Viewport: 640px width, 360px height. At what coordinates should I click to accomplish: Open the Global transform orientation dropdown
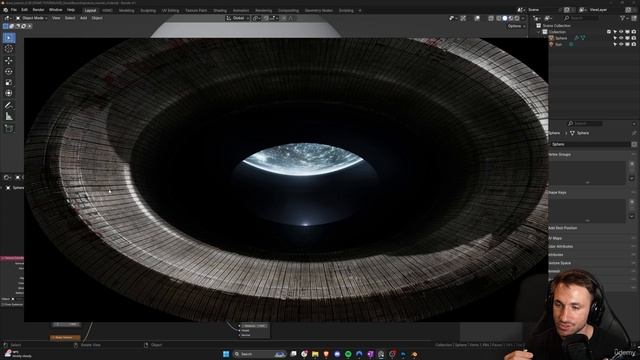tap(238, 18)
